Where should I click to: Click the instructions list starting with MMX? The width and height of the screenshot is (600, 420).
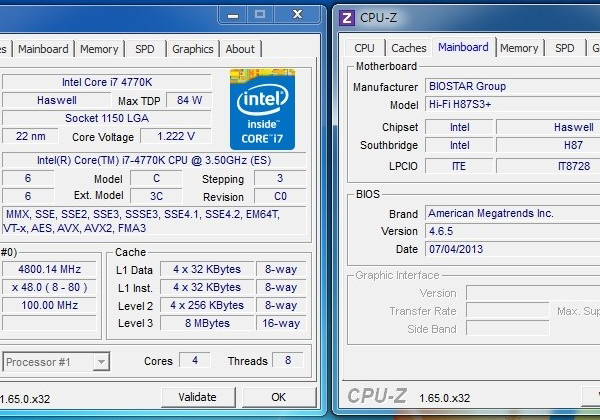(x=154, y=221)
